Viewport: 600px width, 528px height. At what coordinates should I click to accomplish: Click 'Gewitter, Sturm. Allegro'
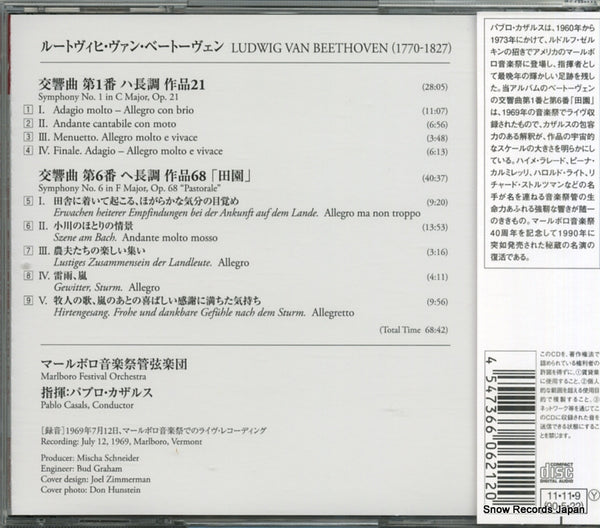[x=107, y=287]
